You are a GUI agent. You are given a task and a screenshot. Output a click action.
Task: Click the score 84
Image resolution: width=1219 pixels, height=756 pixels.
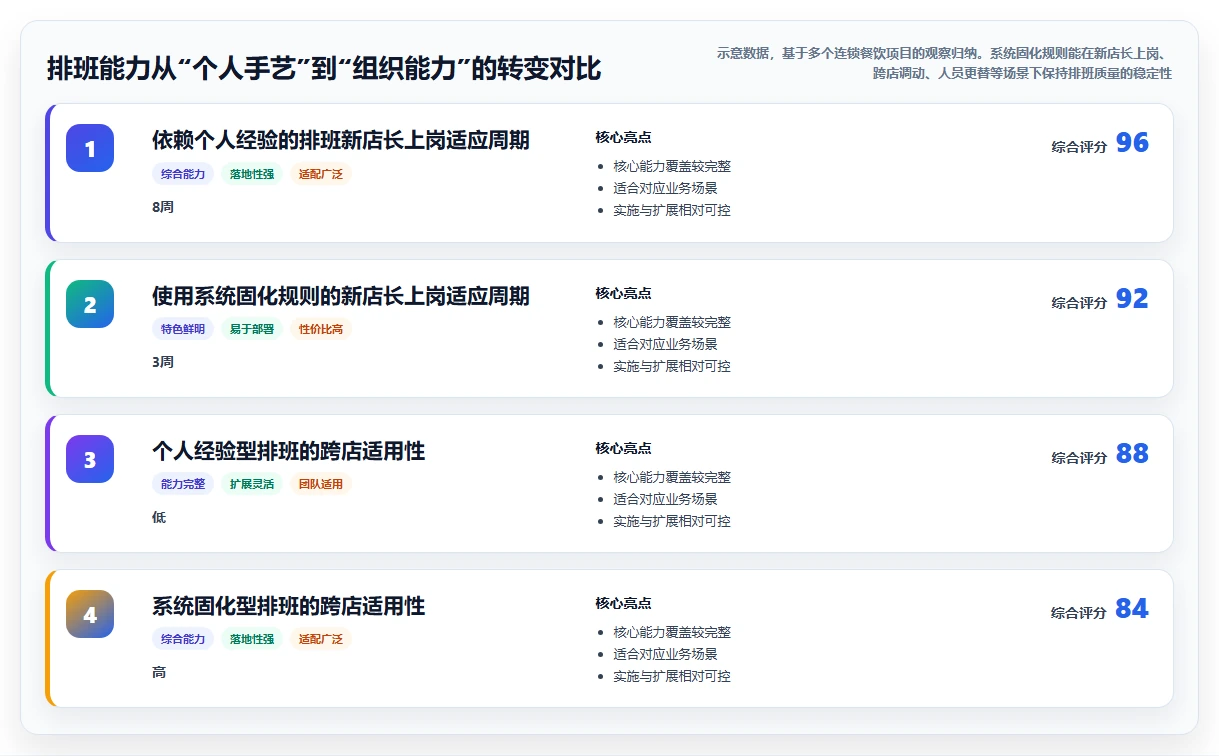point(1132,609)
